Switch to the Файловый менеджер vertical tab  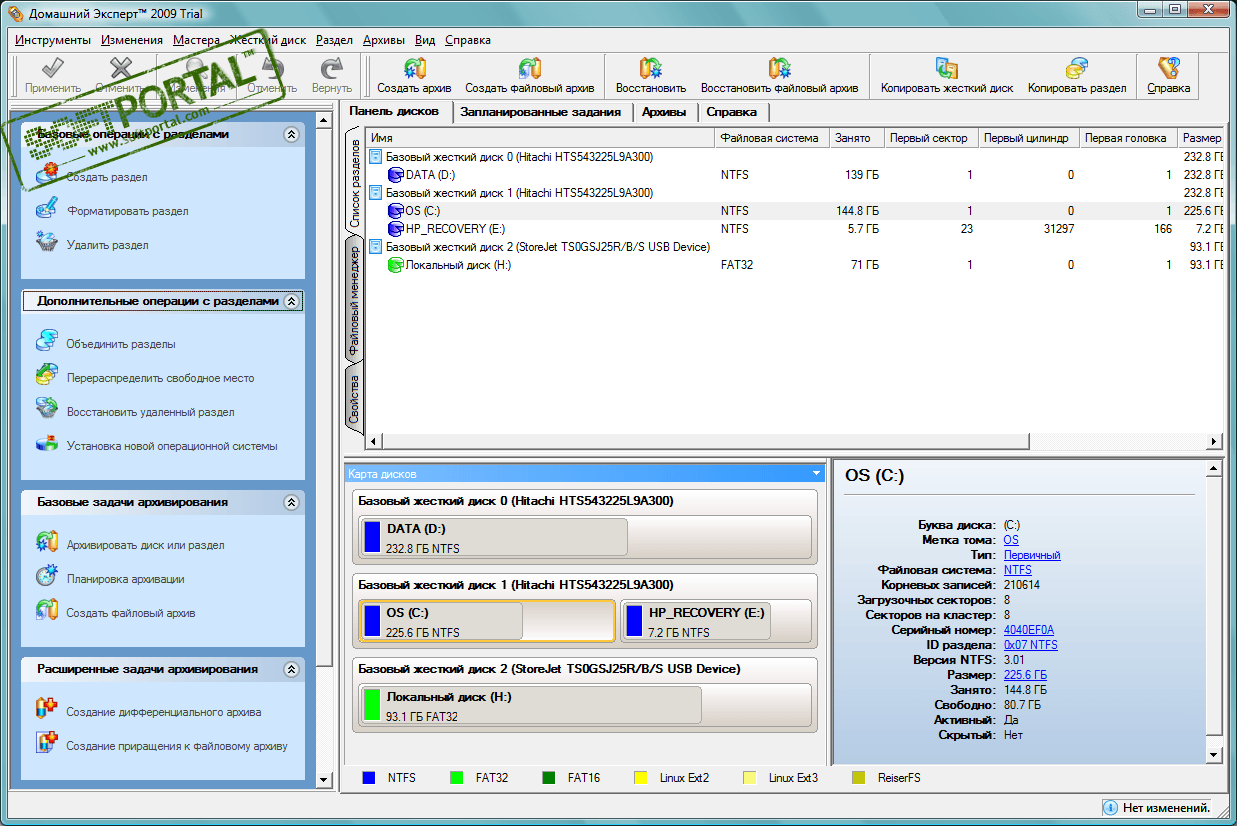tap(354, 300)
